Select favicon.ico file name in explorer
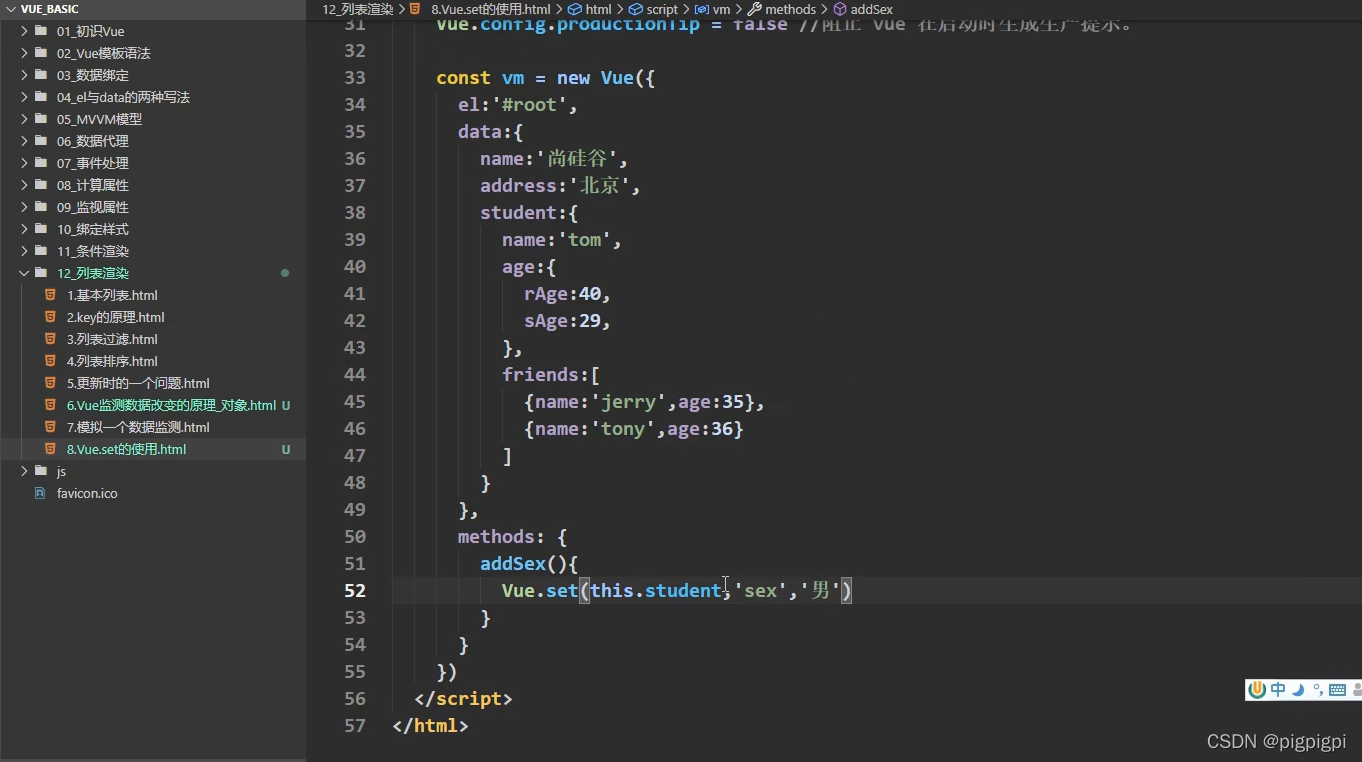 click(x=87, y=493)
